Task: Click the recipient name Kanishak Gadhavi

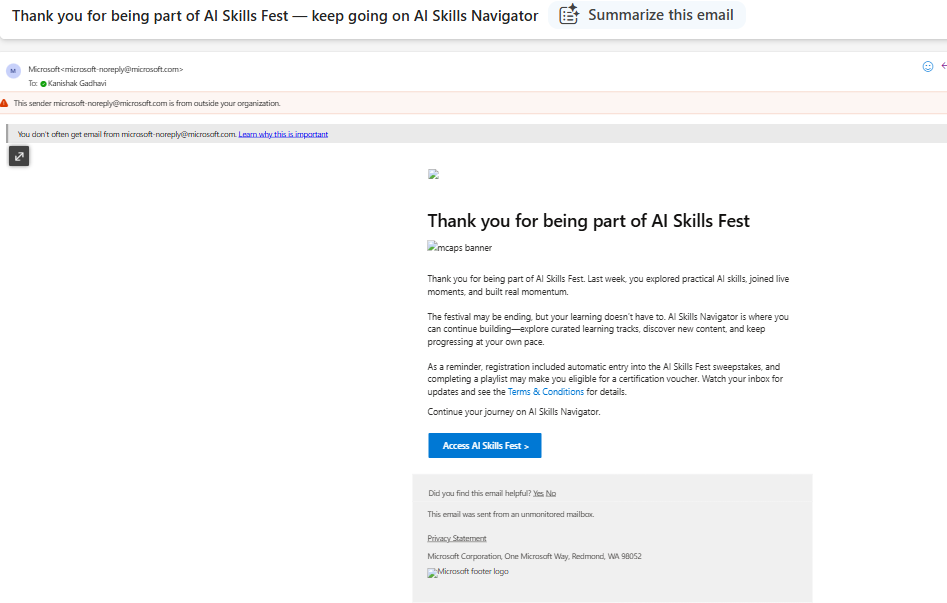Action: click(x=77, y=83)
